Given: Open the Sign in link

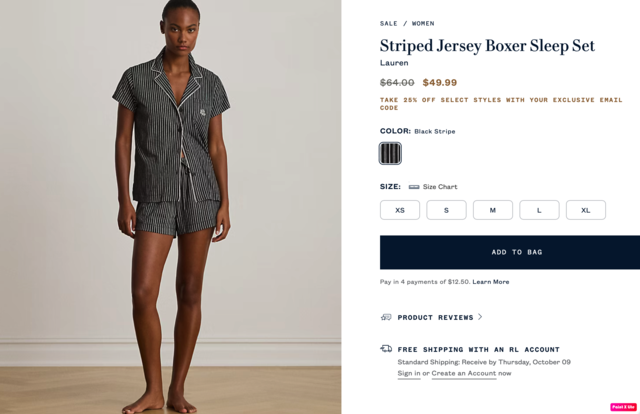Looking at the screenshot, I should point(409,373).
